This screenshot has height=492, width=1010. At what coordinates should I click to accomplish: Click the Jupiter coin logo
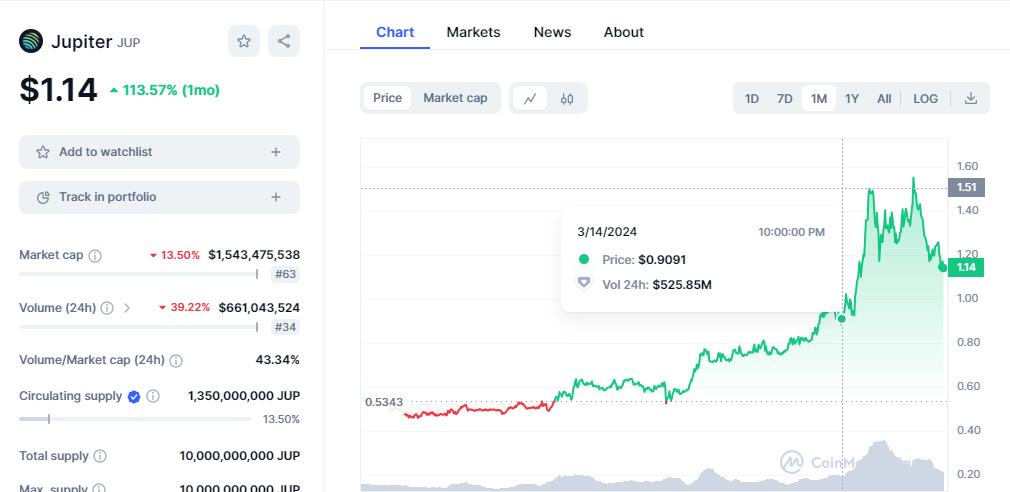(x=31, y=41)
